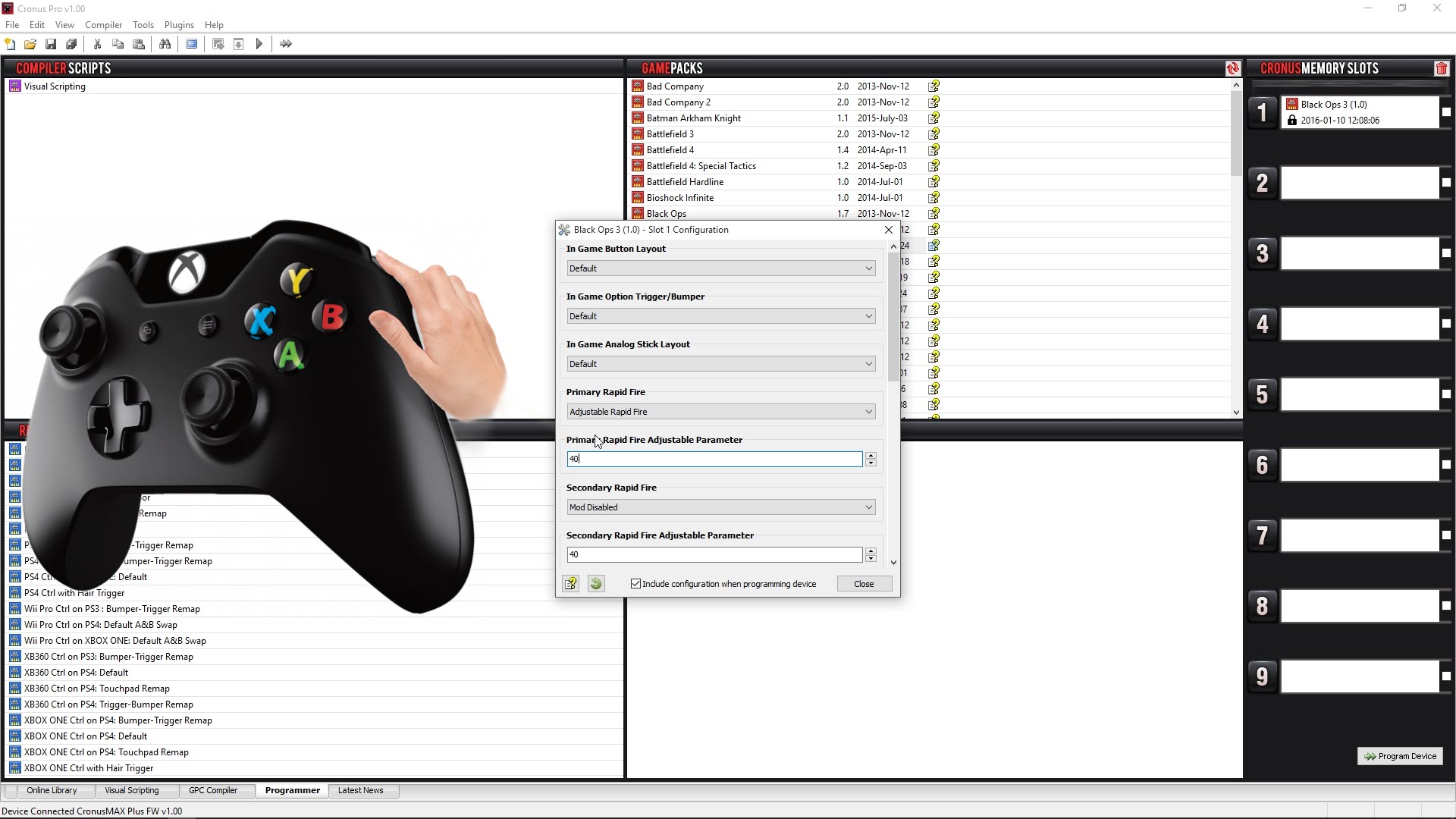Click the lock icon in memory slot 1
Screen dimensions: 1456x819
[1292, 121]
